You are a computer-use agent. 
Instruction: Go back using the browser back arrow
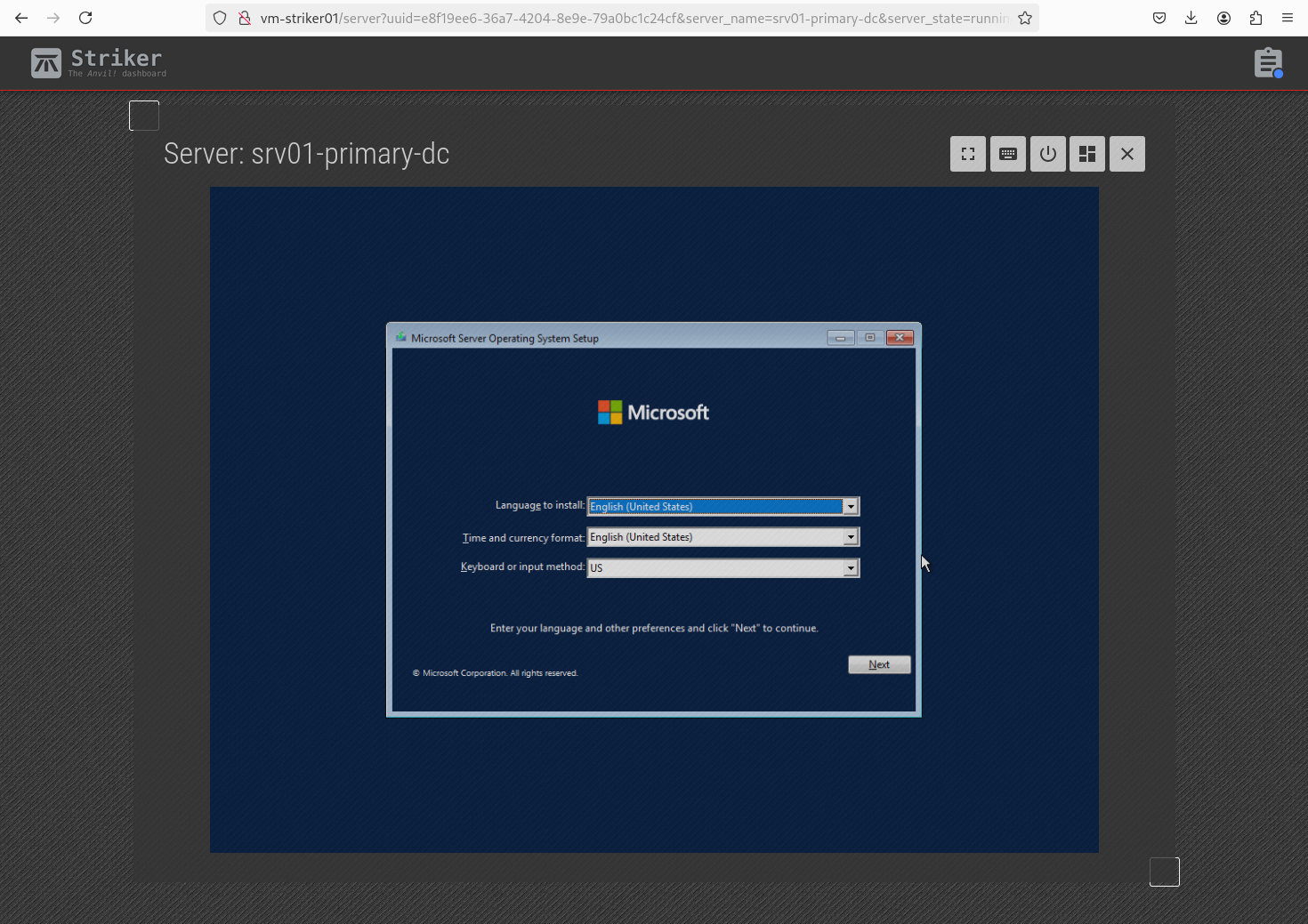click(x=21, y=18)
